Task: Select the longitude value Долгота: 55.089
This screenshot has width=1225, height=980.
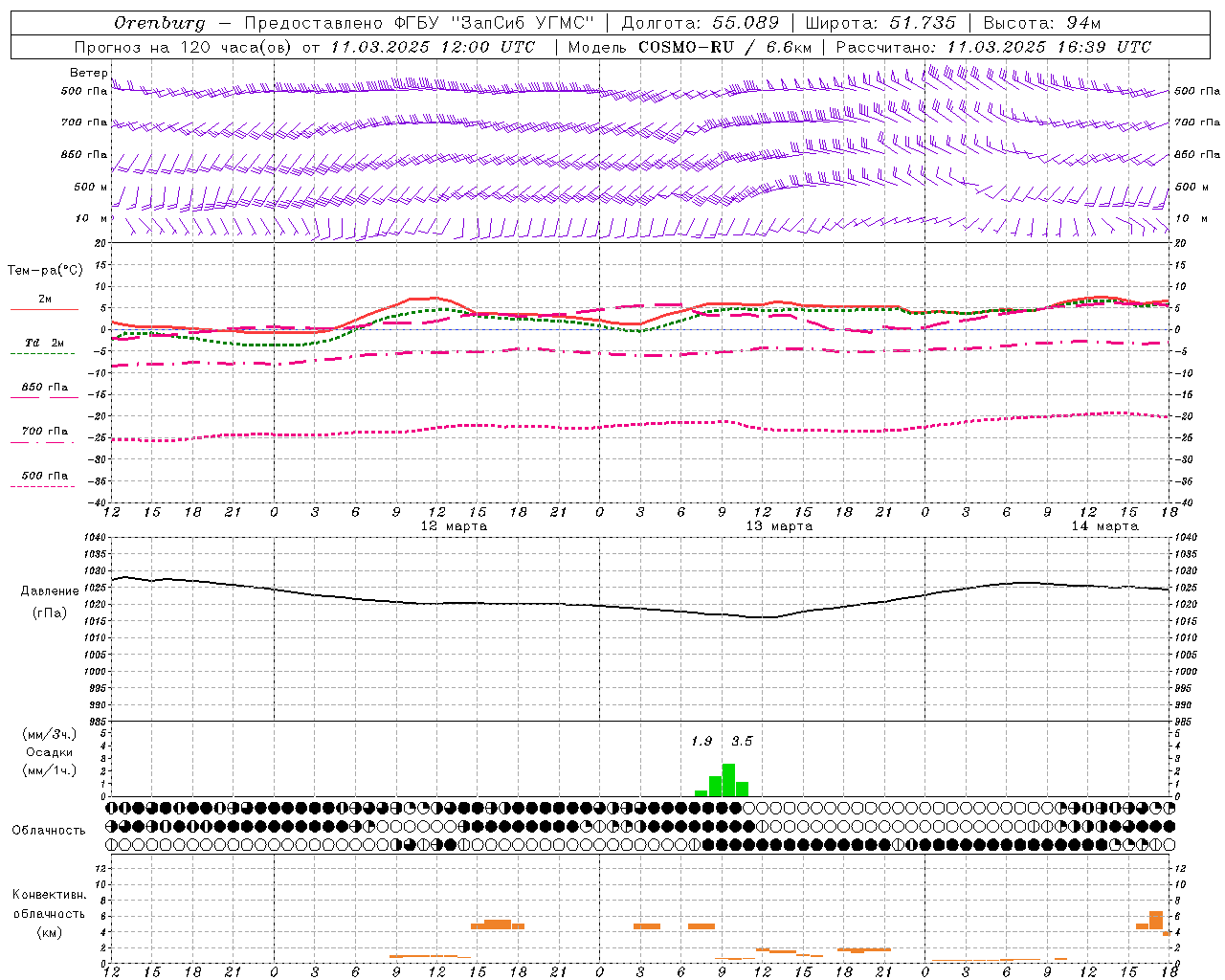Action: tap(701, 23)
